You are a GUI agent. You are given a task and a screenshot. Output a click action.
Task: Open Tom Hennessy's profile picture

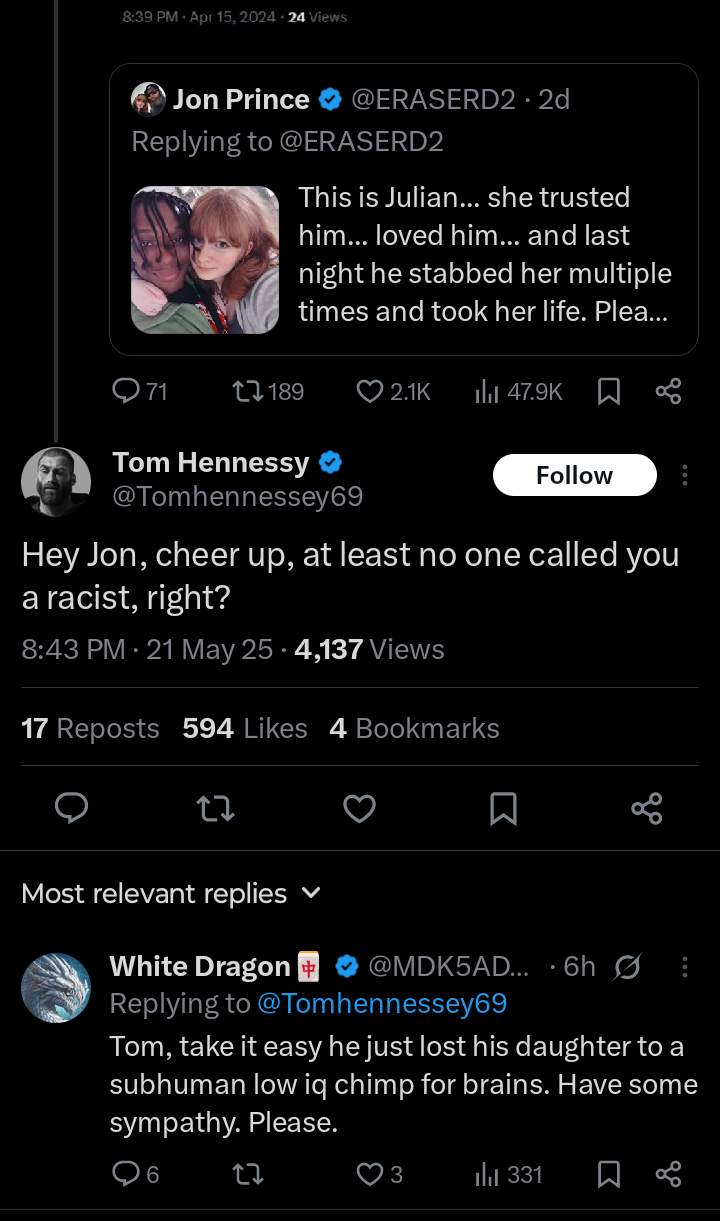[x=56, y=482]
